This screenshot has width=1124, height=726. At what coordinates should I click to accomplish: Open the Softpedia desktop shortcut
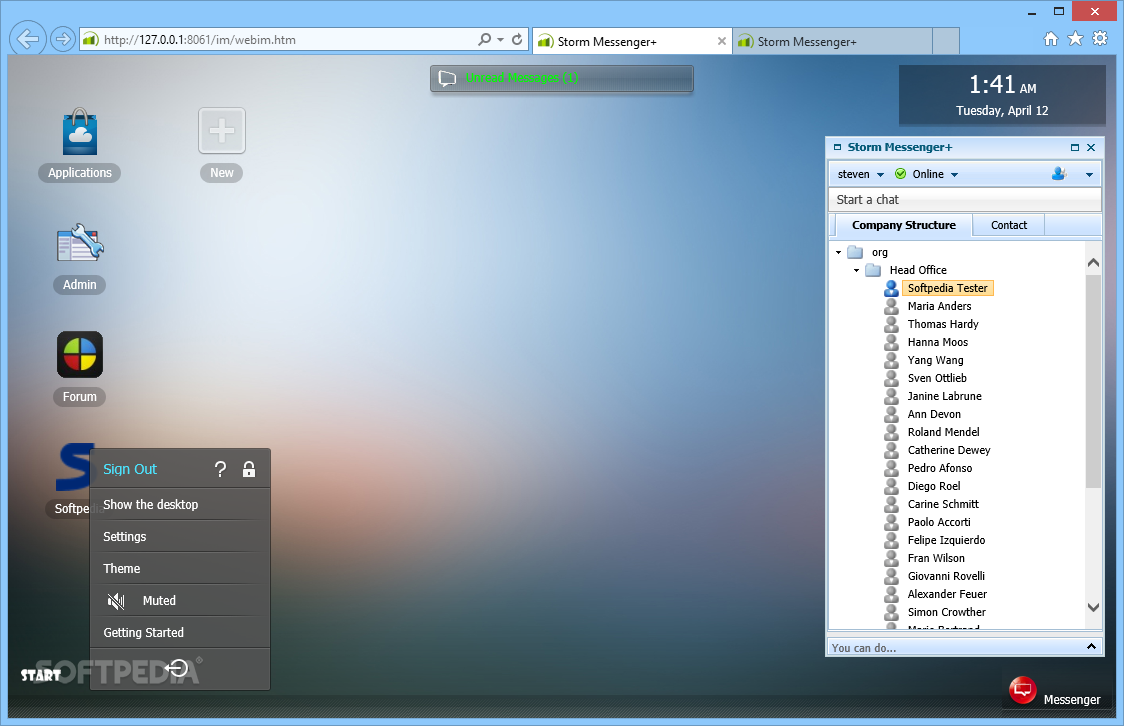coord(72,469)
